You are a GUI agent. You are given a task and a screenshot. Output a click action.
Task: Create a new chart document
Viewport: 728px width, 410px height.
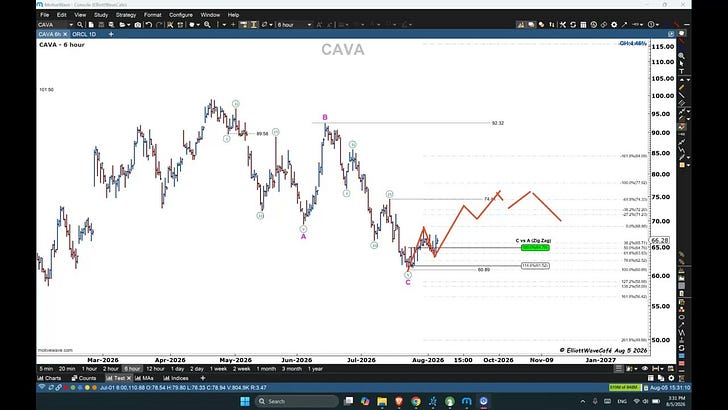point(91,25)
